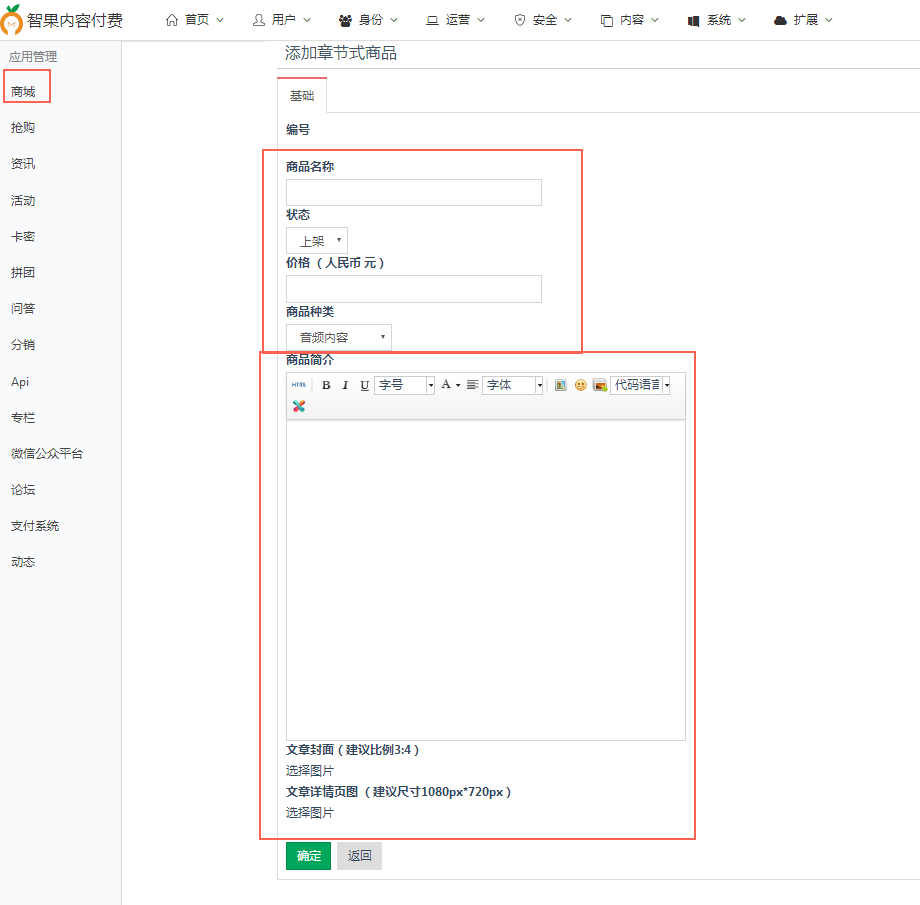This screenshot has width=920, height=905.
Task: Click the colorful X-shaped editor plugin icon
Action: tap(299, 406)
